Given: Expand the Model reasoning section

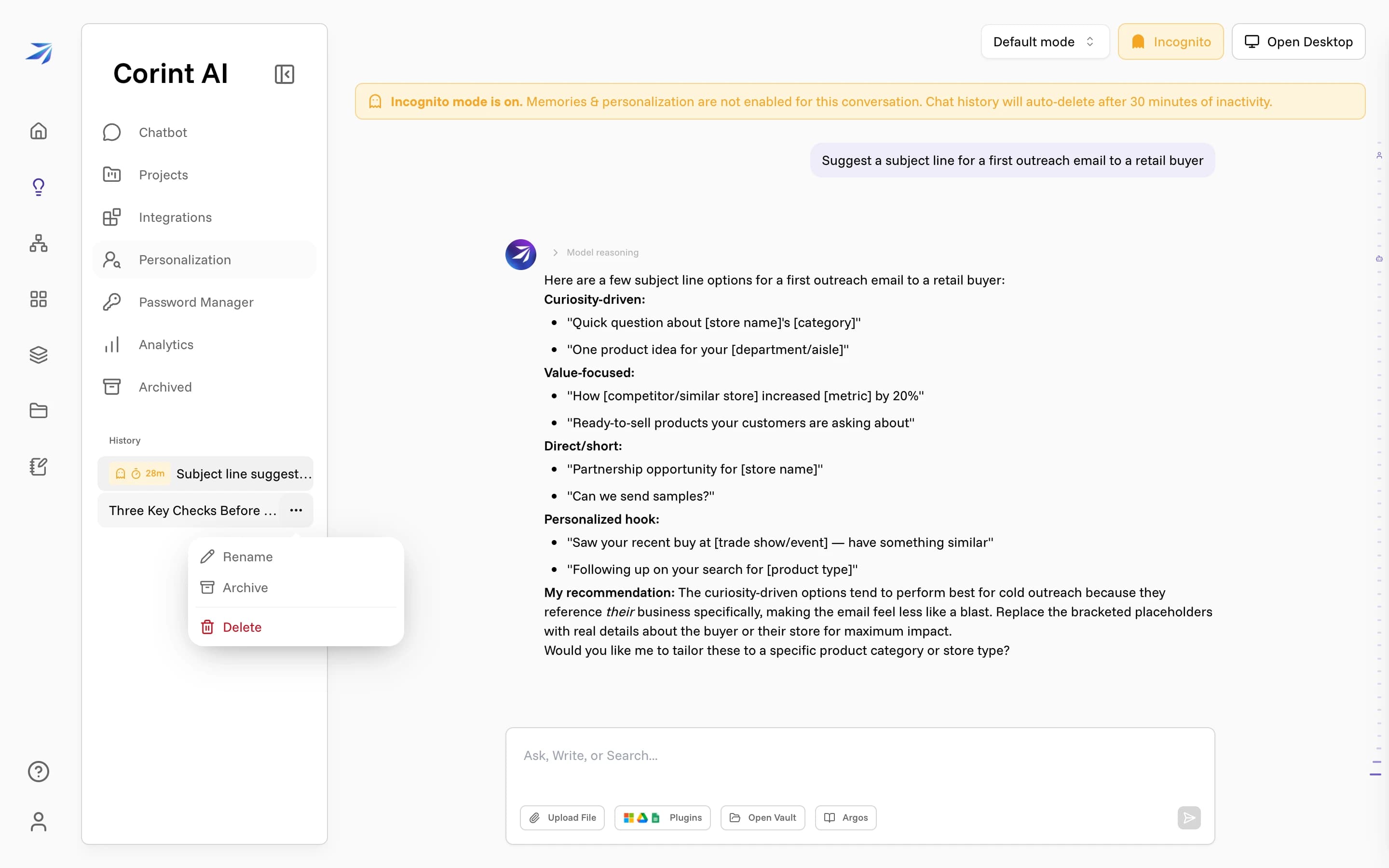Looking at the screenshot, I should pyautogui.click(x=595, y=252).
